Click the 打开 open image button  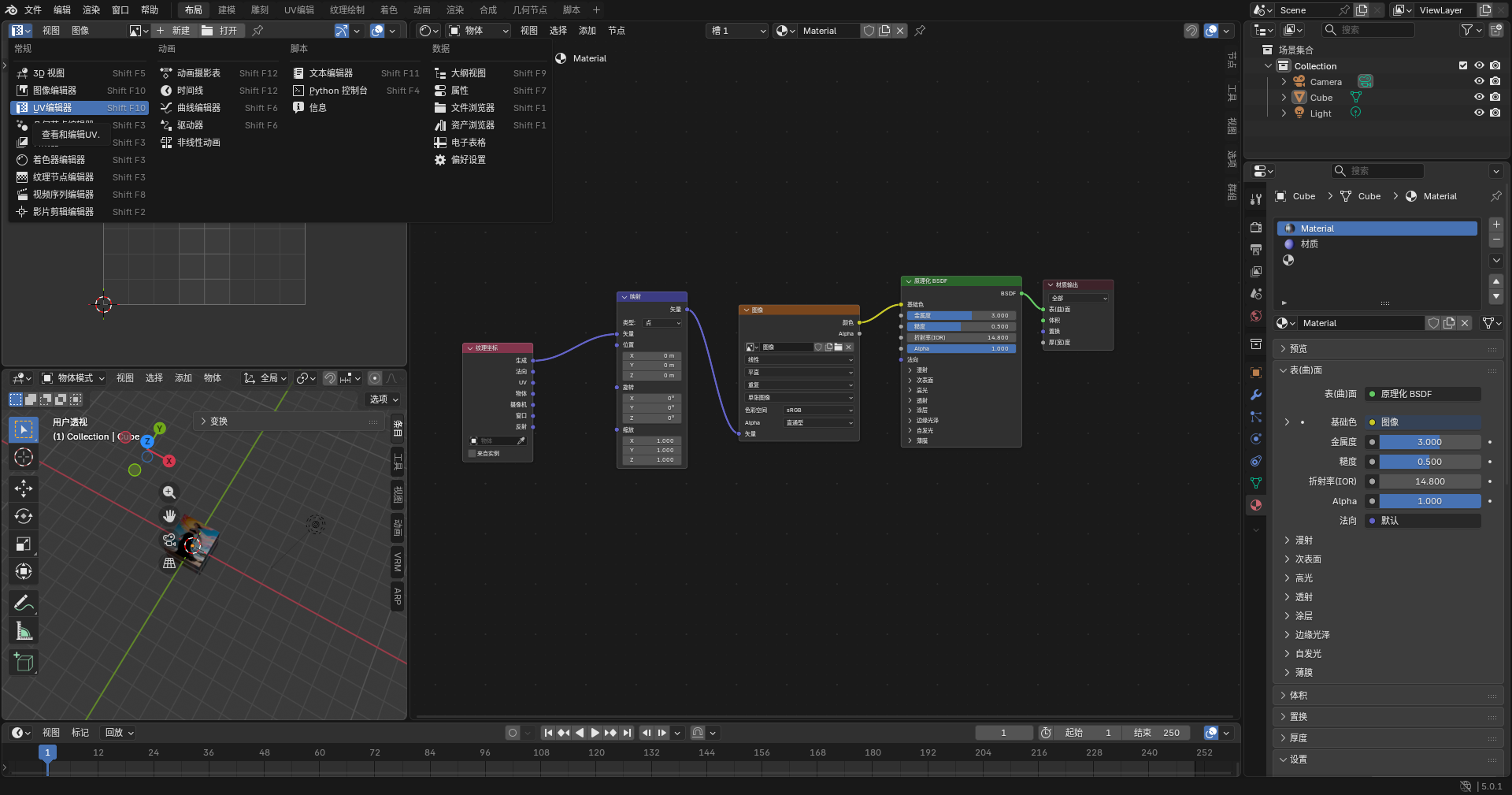220,31
